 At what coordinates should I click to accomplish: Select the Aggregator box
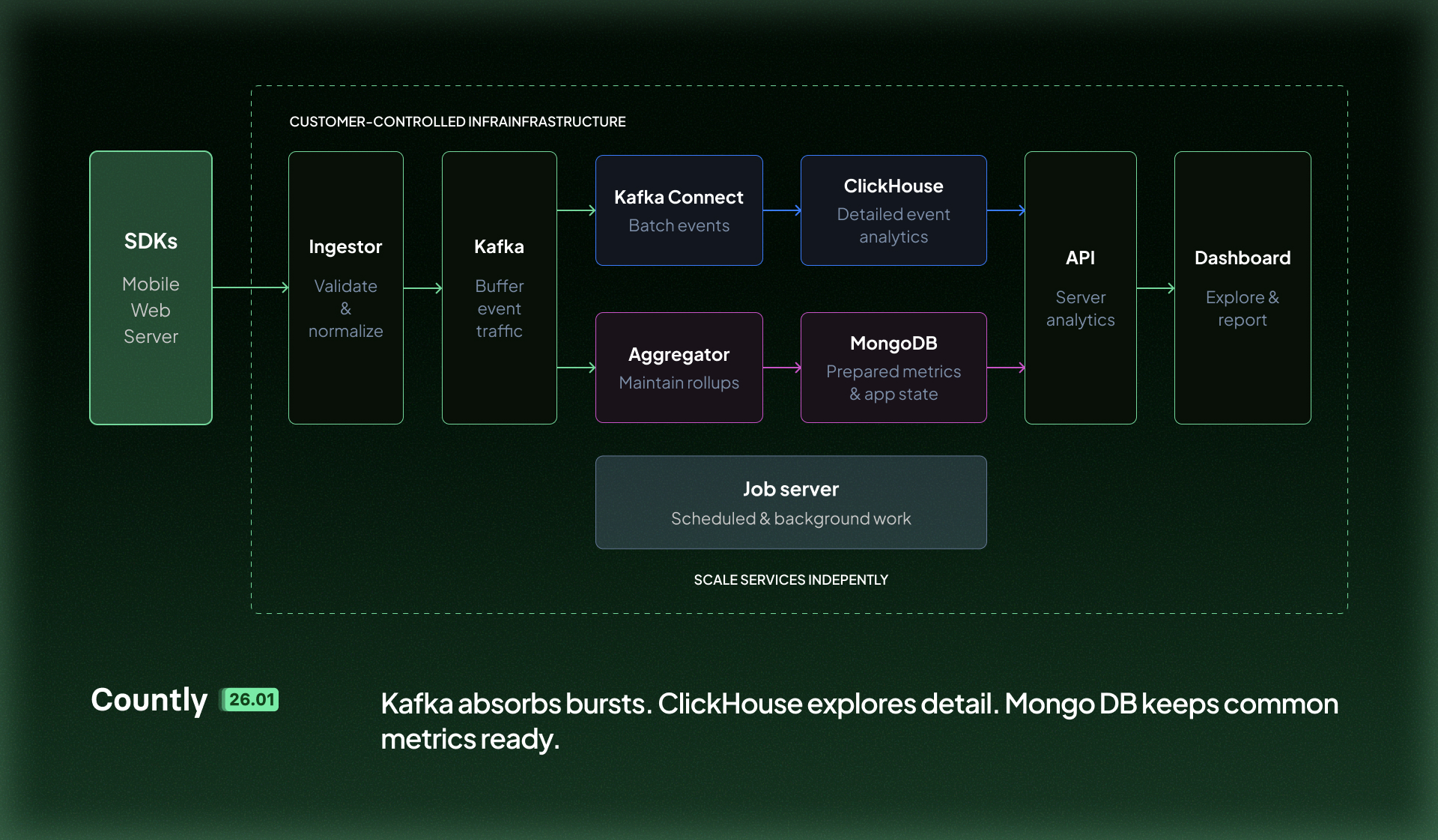[679, 368]
